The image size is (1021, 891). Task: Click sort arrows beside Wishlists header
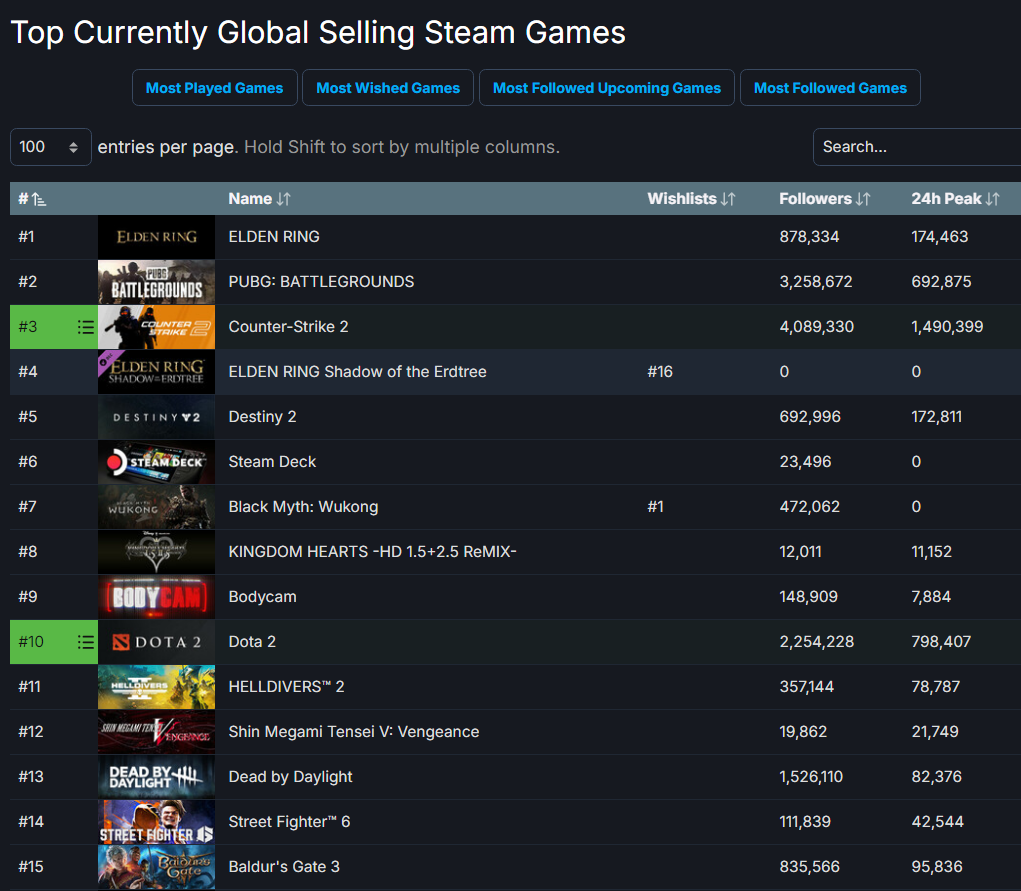[x=728, y=199]
